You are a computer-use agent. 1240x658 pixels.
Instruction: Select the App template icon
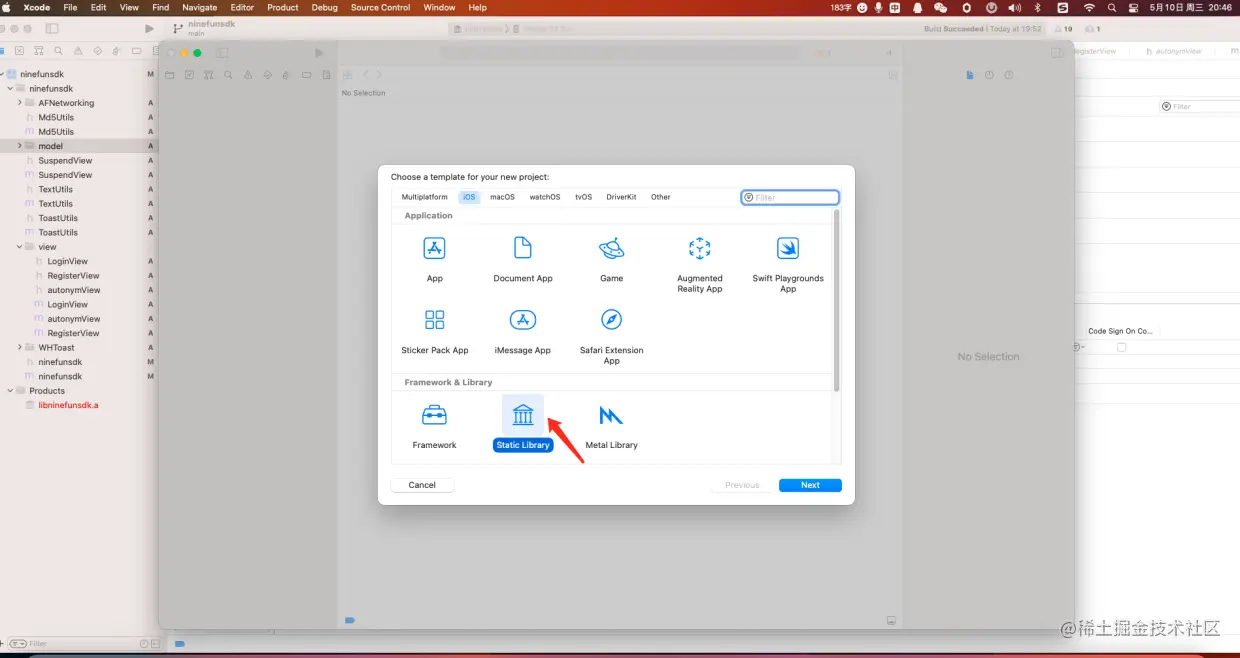(x=434, y=248)
